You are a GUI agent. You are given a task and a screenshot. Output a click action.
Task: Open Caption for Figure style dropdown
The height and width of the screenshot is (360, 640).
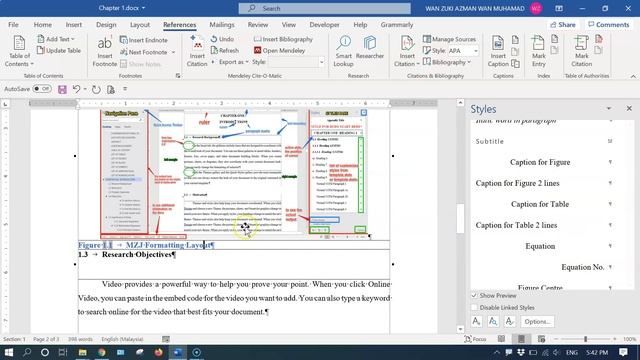pos(610,162)
